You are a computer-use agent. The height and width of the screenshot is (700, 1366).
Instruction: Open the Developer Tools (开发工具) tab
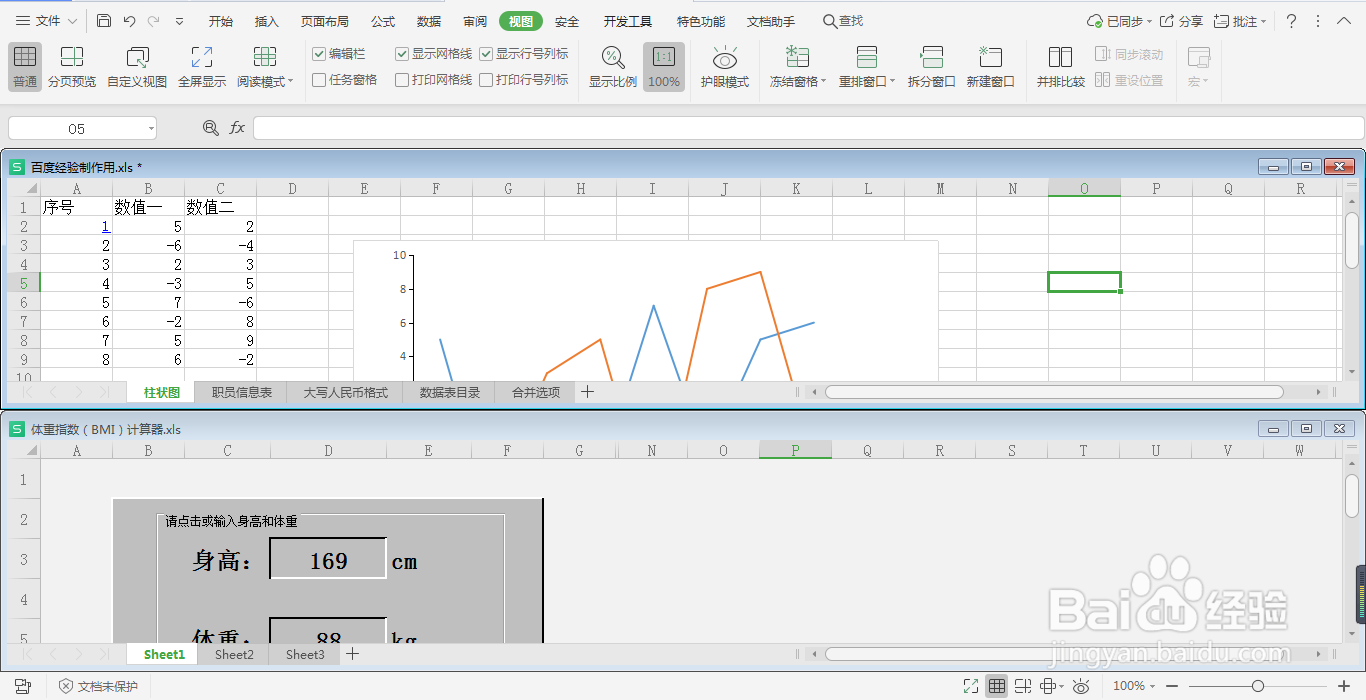point(628,21)
